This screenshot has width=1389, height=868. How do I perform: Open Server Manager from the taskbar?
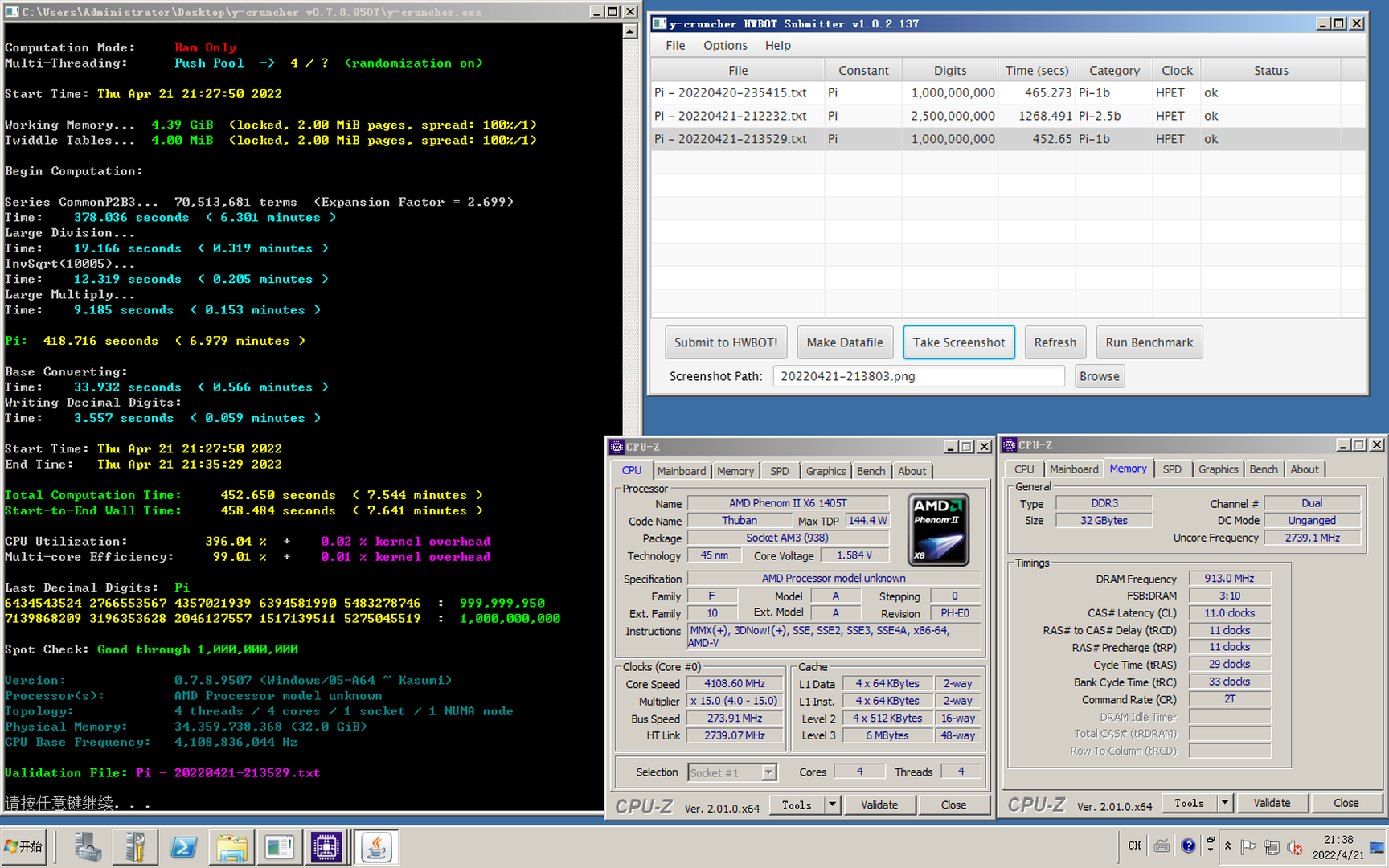point(88,847)
